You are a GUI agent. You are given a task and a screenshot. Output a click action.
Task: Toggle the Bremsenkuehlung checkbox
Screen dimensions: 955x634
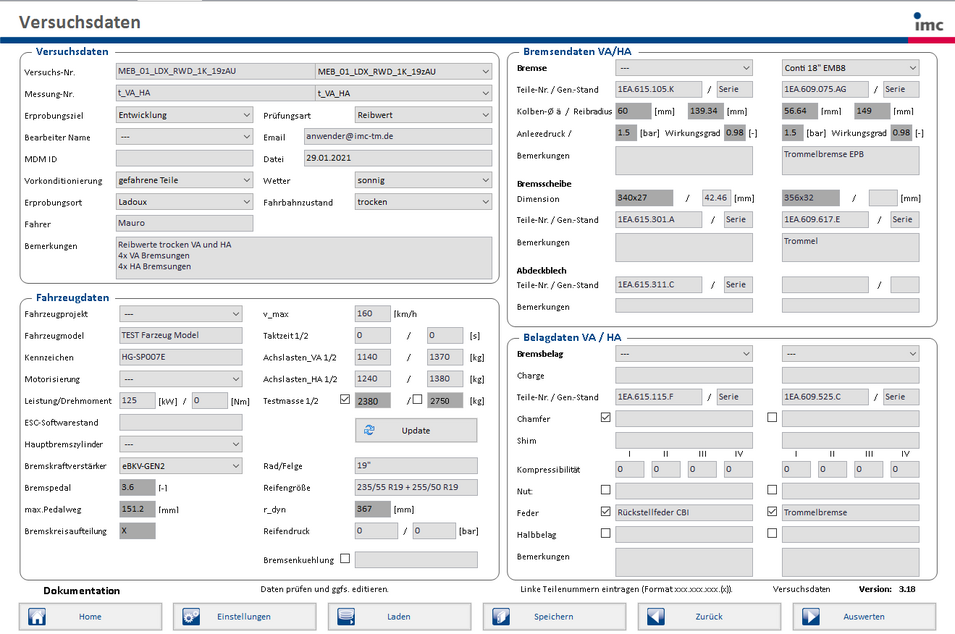(x=345, y=559)
